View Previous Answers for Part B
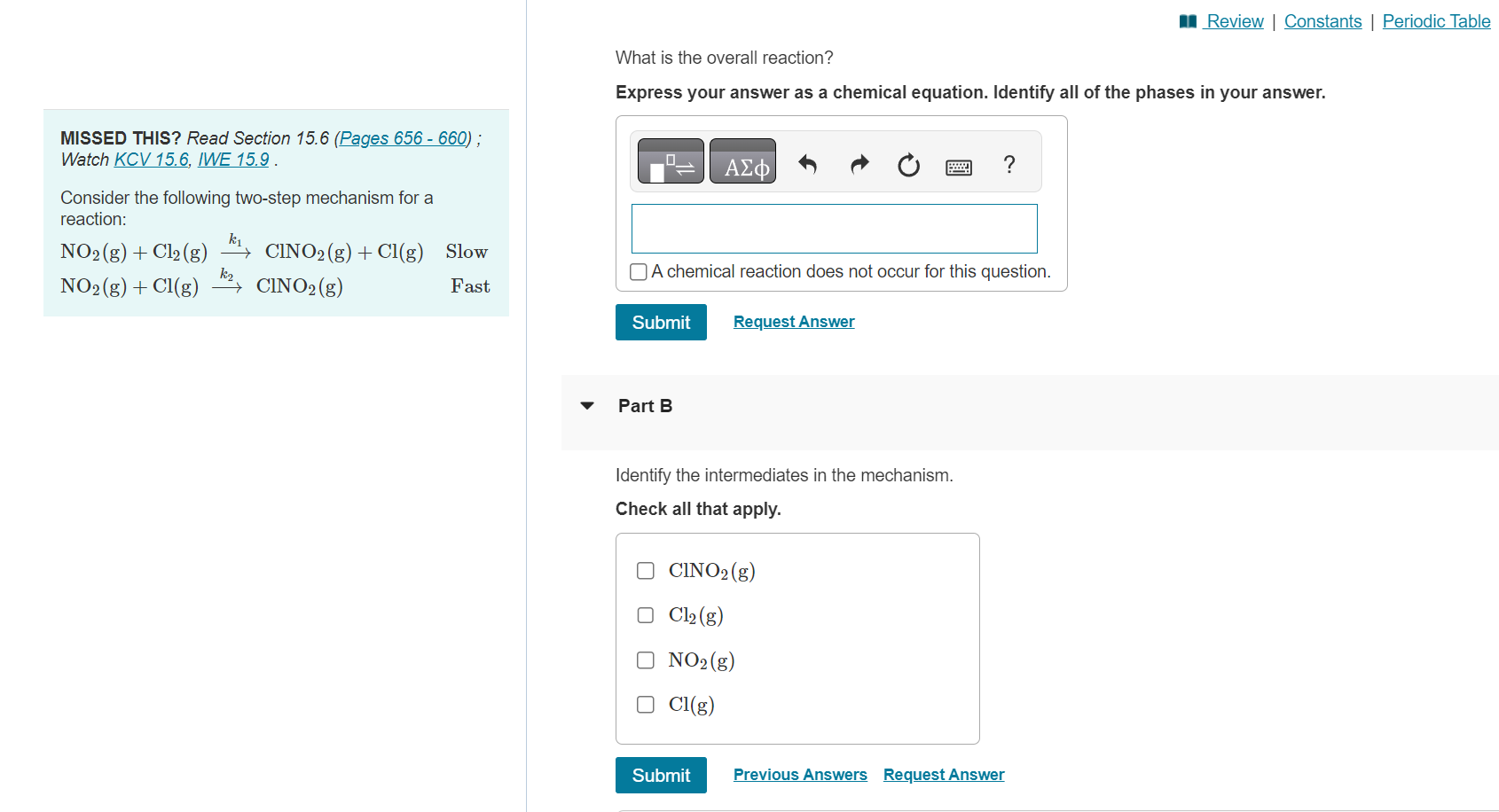Screen dimensions: 1499x812 click(799, 774)
